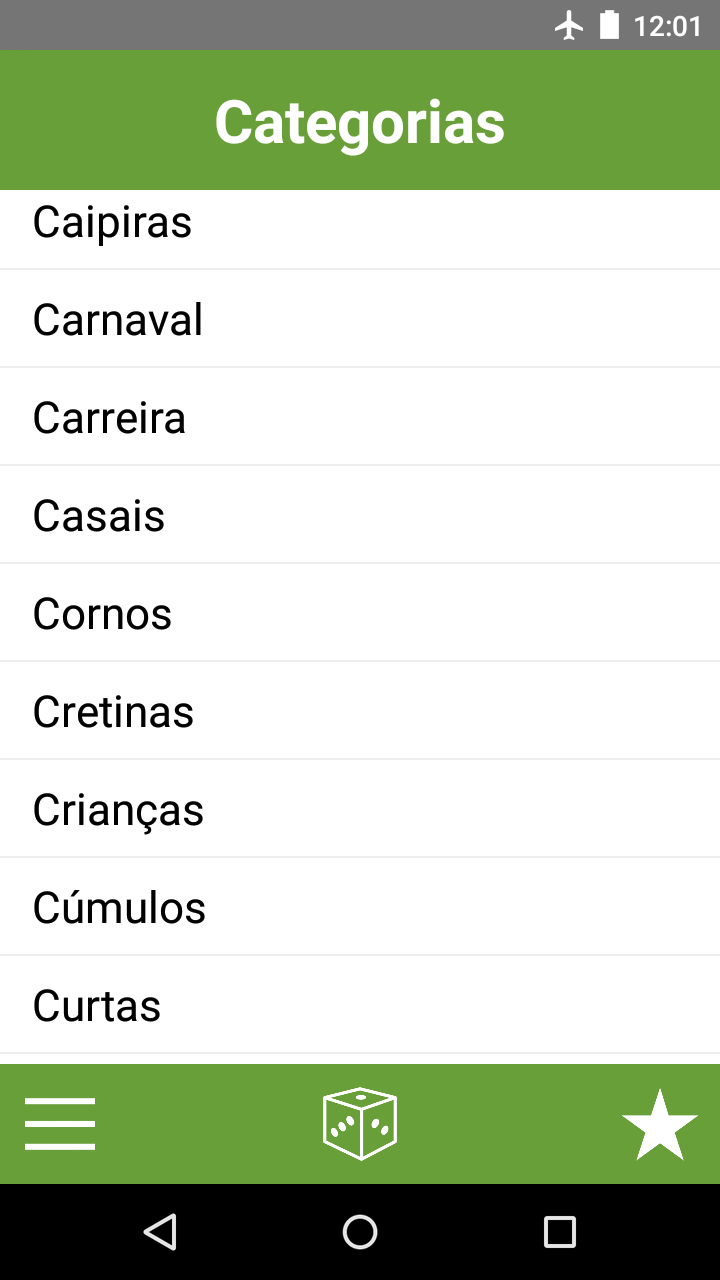
Task: Tap the Categorias header title
Action: 360,122
